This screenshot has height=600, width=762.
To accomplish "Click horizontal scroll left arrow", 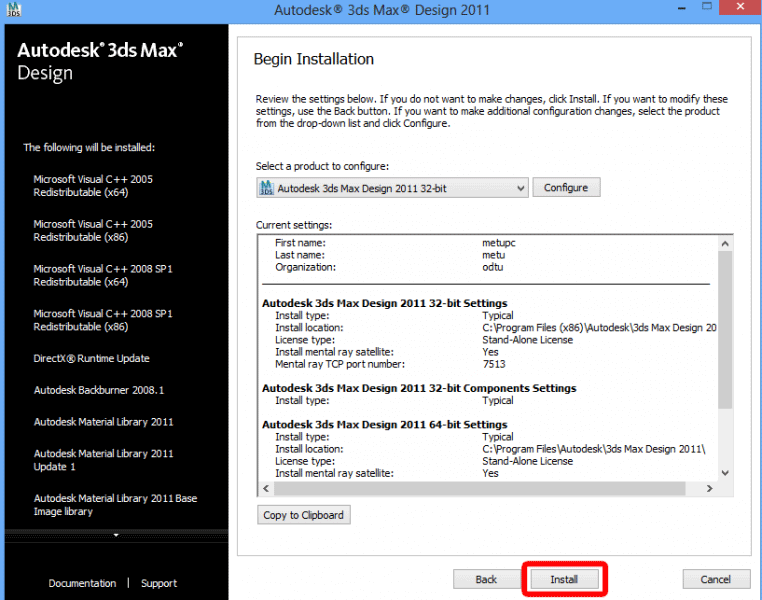I will (266, 489).
